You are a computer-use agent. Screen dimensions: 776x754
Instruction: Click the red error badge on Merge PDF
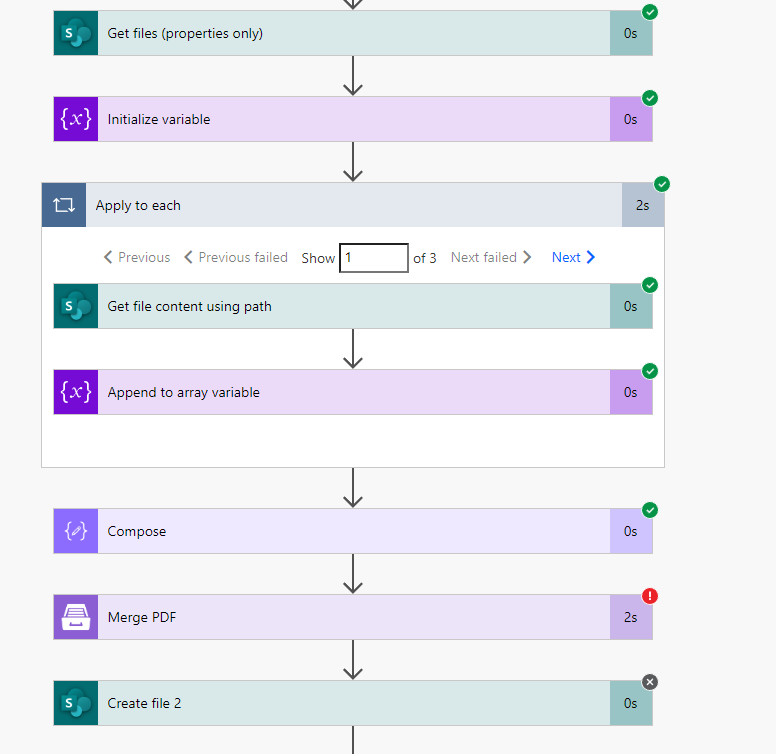pos(650,596)
